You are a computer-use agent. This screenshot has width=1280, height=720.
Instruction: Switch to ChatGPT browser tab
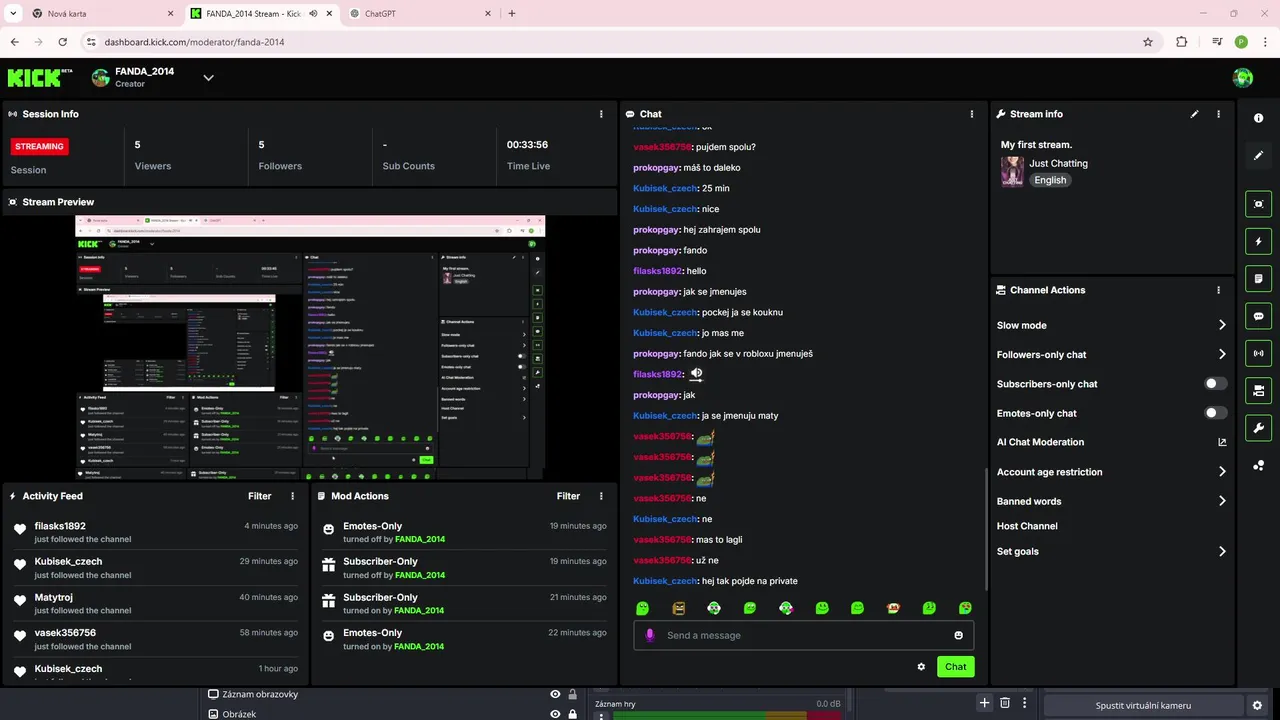point(420,14)
